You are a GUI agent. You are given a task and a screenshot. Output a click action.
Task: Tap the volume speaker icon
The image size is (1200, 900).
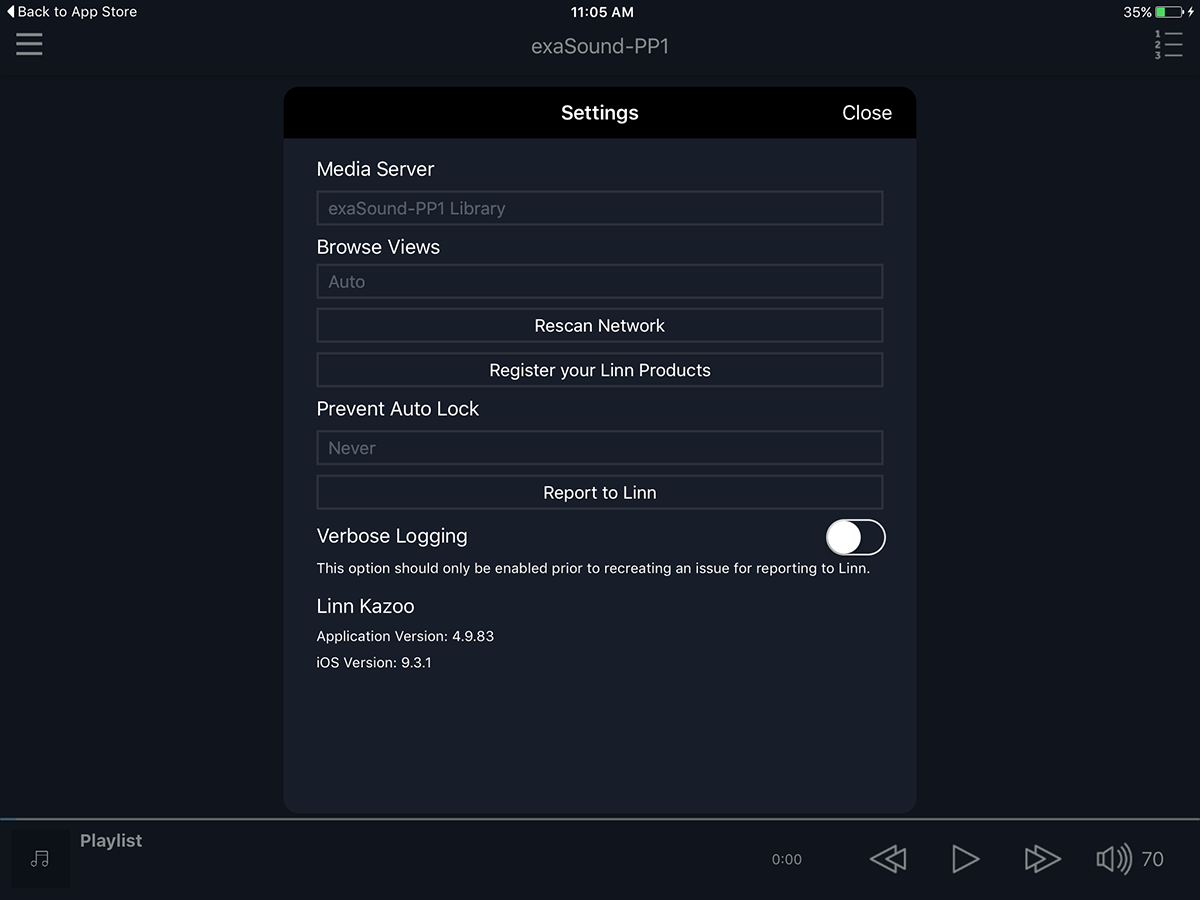1113,859
